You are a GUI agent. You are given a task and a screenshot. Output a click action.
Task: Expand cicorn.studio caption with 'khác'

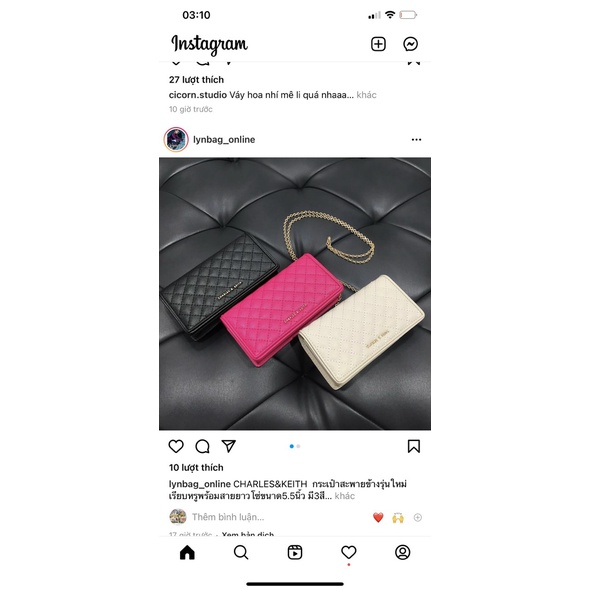tap(366, 95)
